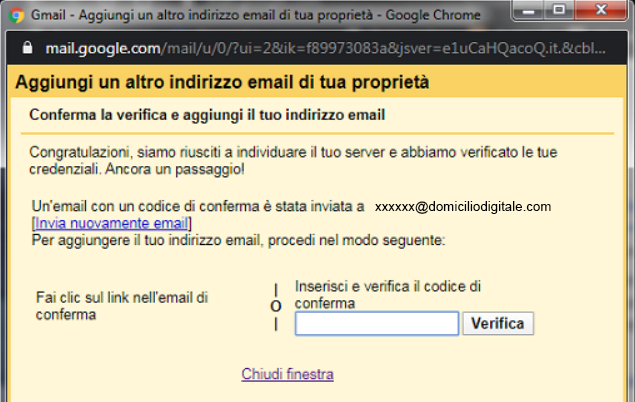Viewport: 635px width, 402px height.
Task: Click the Congratulazioni message paragraph
Action: 293,161
